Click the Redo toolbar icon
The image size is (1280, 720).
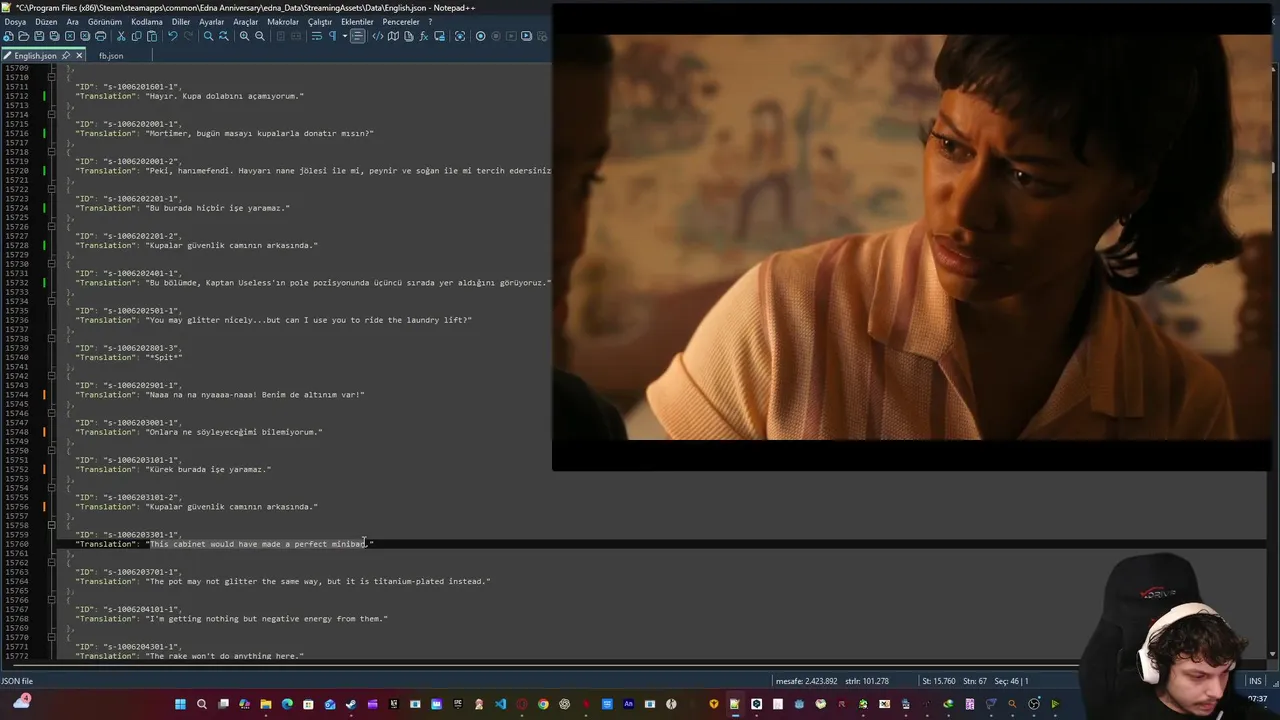click(189, 36)
